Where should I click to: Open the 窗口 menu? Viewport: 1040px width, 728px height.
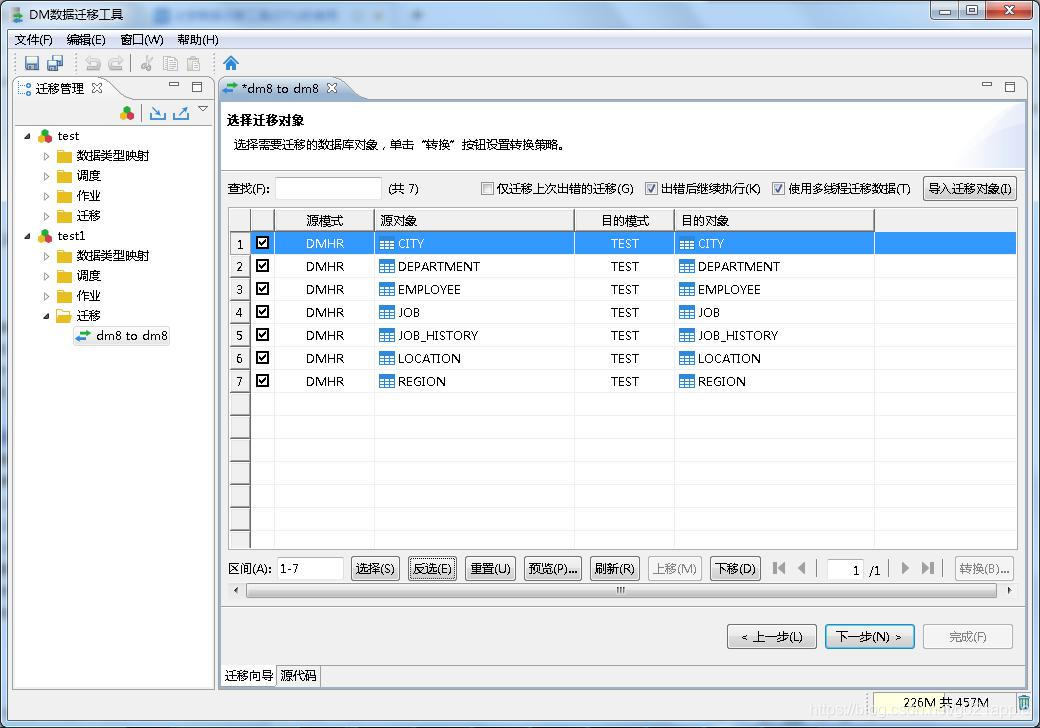(140, 40)
